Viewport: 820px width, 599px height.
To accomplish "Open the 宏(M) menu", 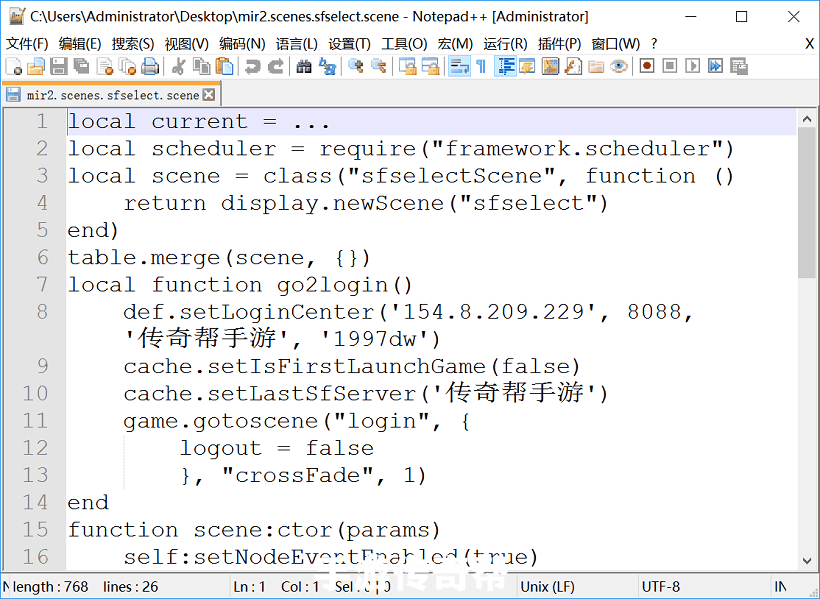I will 455,44.
